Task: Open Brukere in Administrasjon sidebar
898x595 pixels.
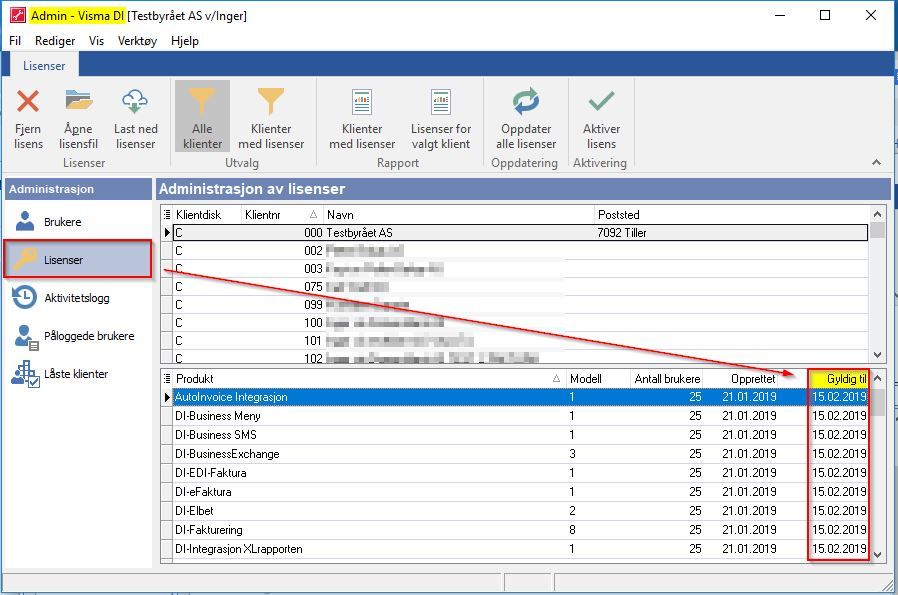Action: click(x=78, y=222)
